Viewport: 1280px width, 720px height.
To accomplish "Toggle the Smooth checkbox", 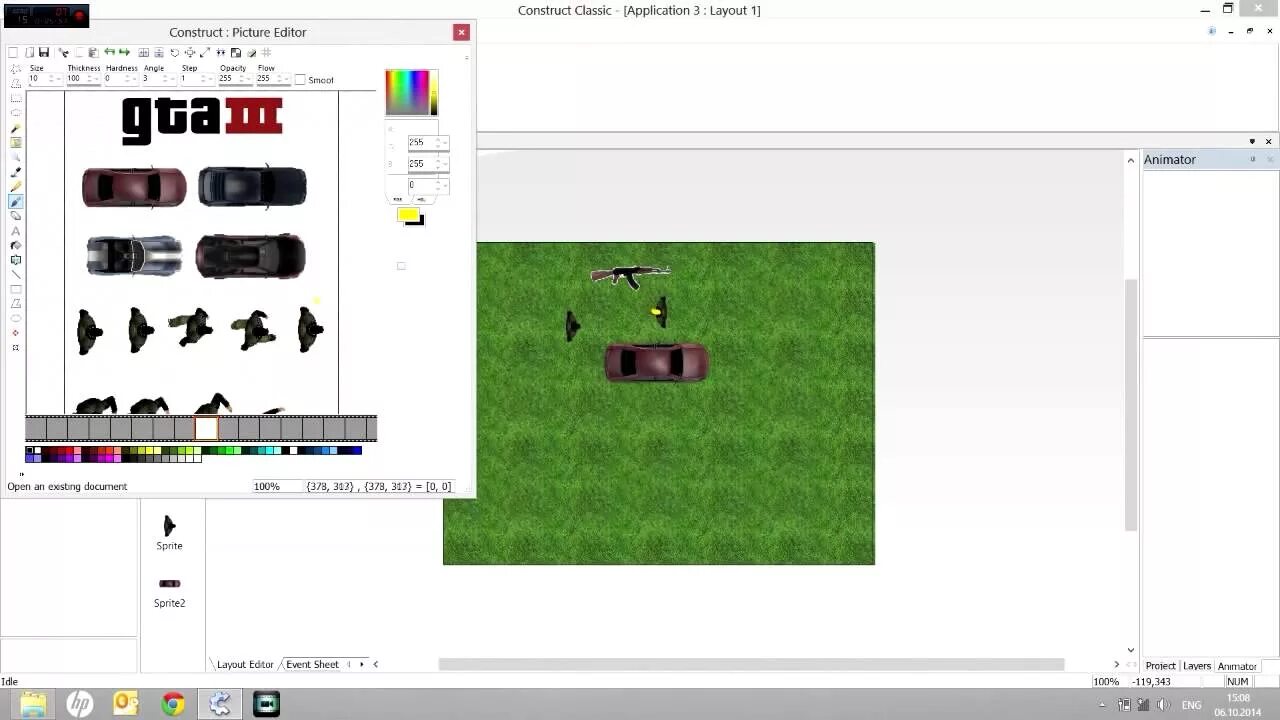I will pyautogui.click(x=300, y=80).
